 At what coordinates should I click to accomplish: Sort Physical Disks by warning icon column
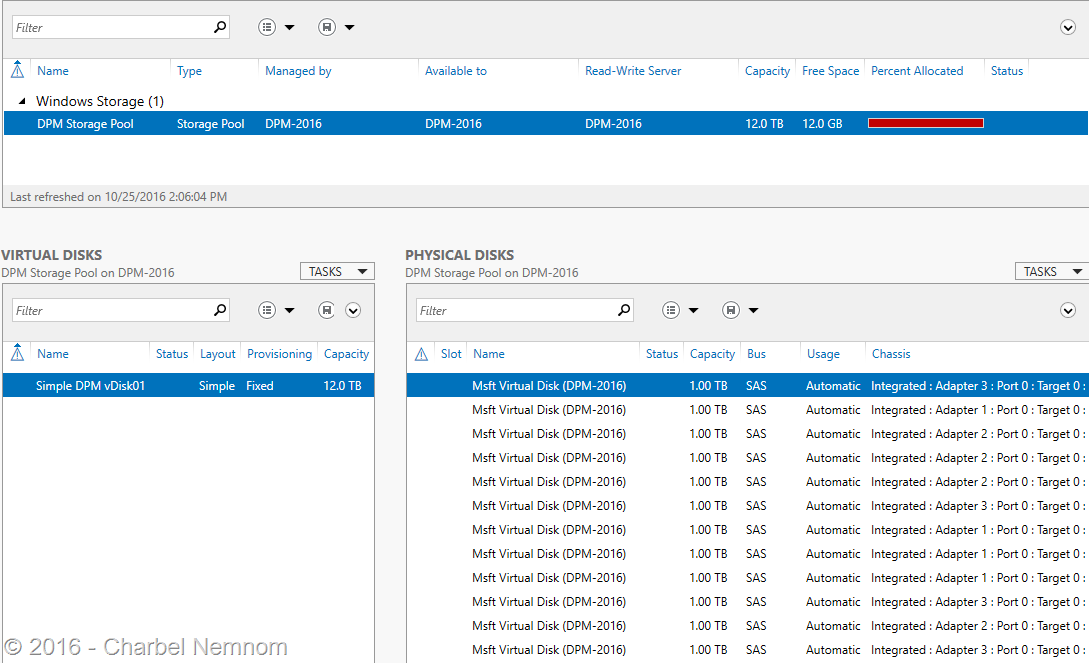coord(421,354)
